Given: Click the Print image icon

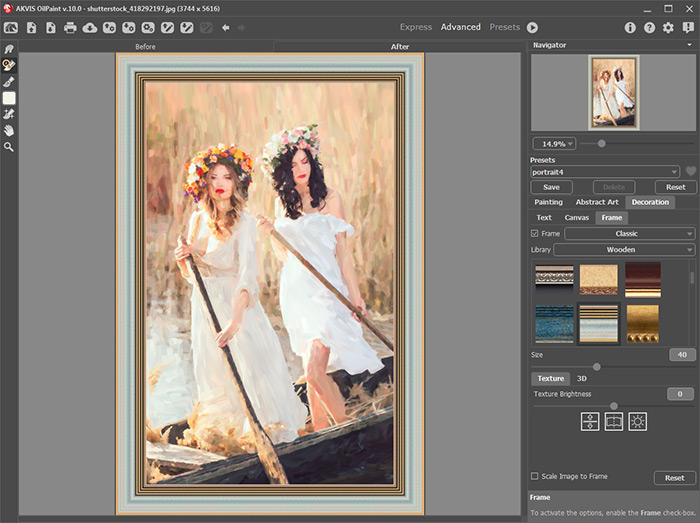Looking at the screenshot, I should tap(70, 27).
